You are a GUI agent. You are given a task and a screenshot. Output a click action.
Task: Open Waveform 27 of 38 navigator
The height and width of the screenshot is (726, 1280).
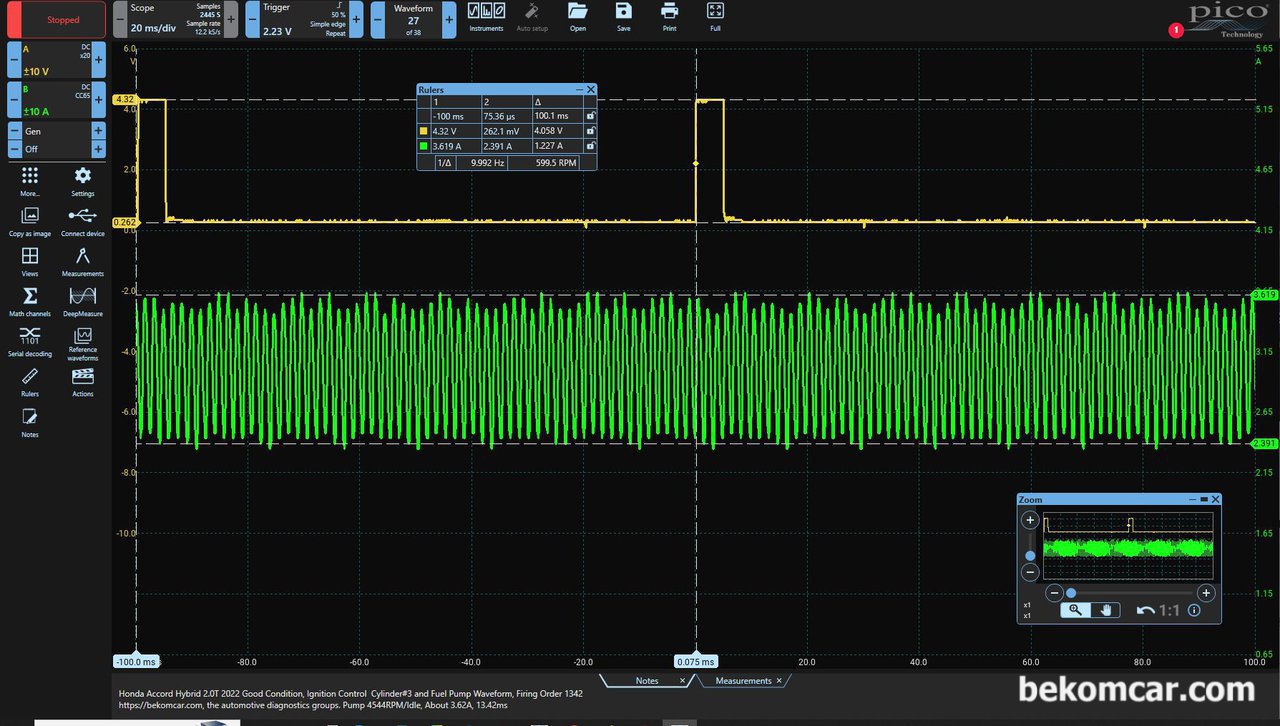click(x=413, y=20)
